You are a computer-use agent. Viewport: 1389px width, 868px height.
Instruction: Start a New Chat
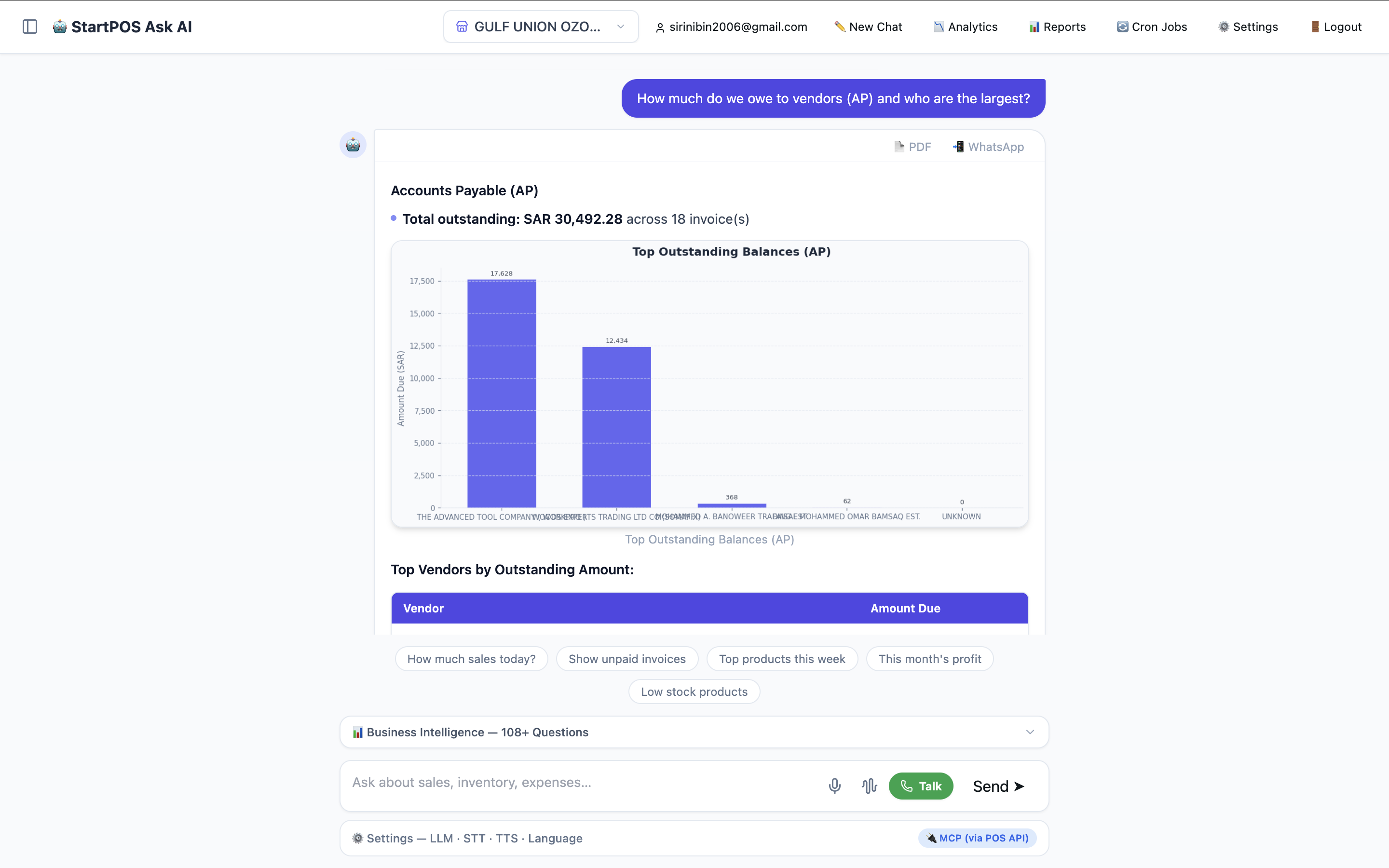(x=868, y=27)
